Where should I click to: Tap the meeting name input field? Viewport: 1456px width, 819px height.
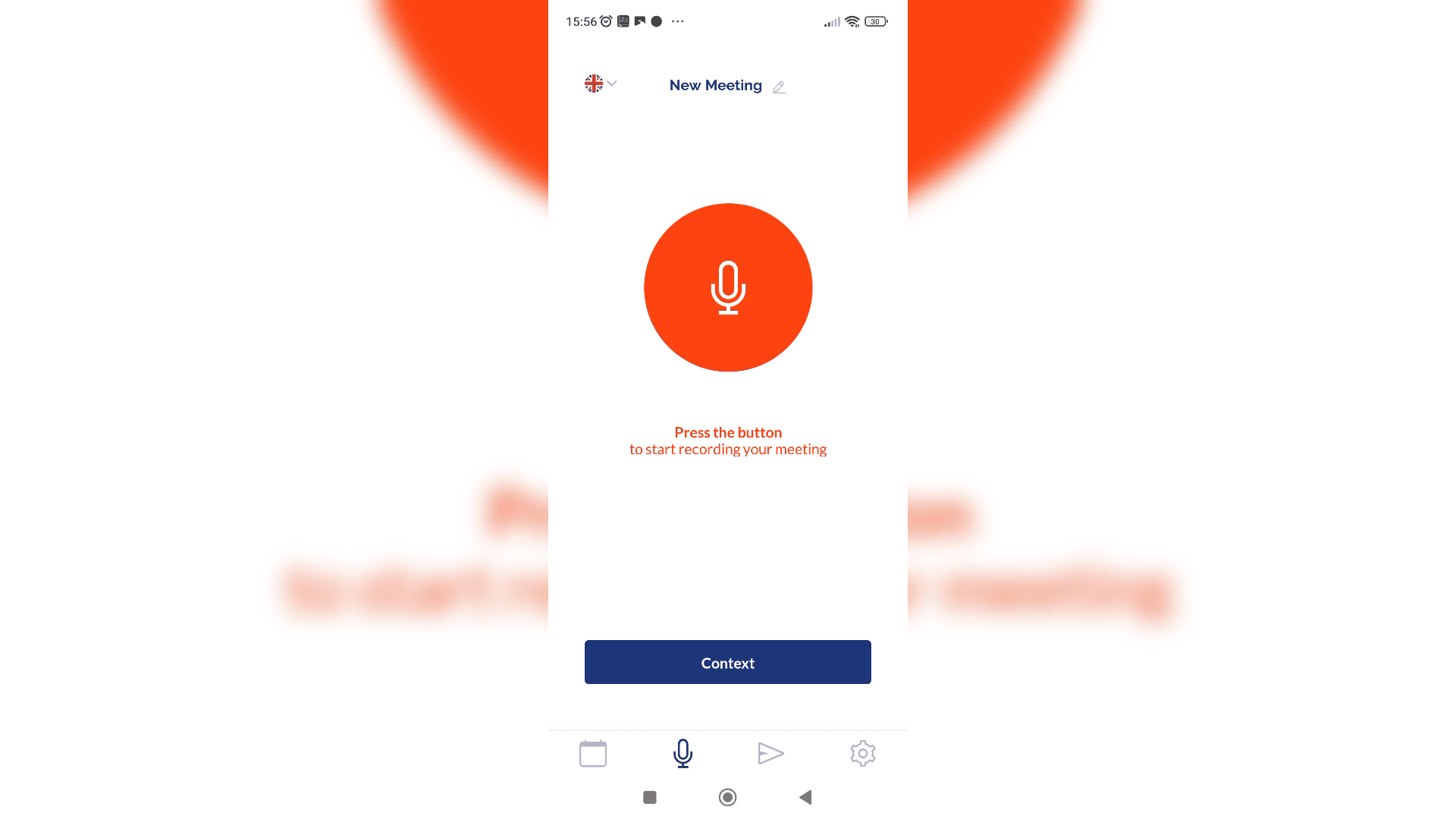pos(716,84)
